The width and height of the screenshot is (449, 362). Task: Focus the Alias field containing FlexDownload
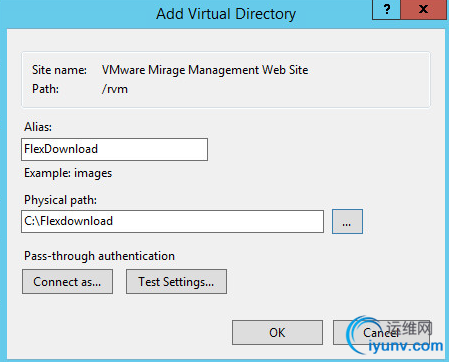[114, 149]
